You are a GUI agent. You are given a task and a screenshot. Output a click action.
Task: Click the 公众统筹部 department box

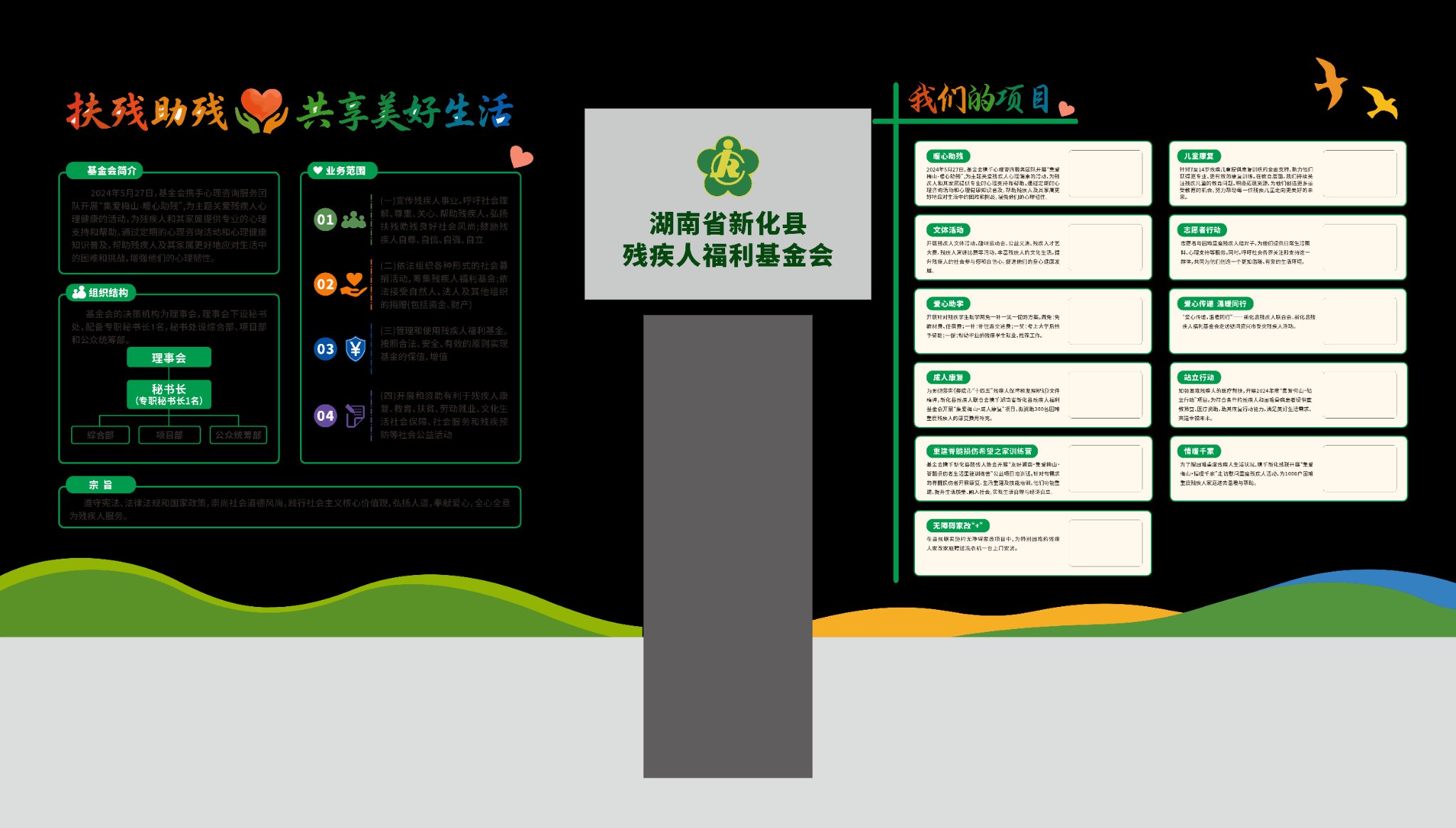click(x=238, y=435)
